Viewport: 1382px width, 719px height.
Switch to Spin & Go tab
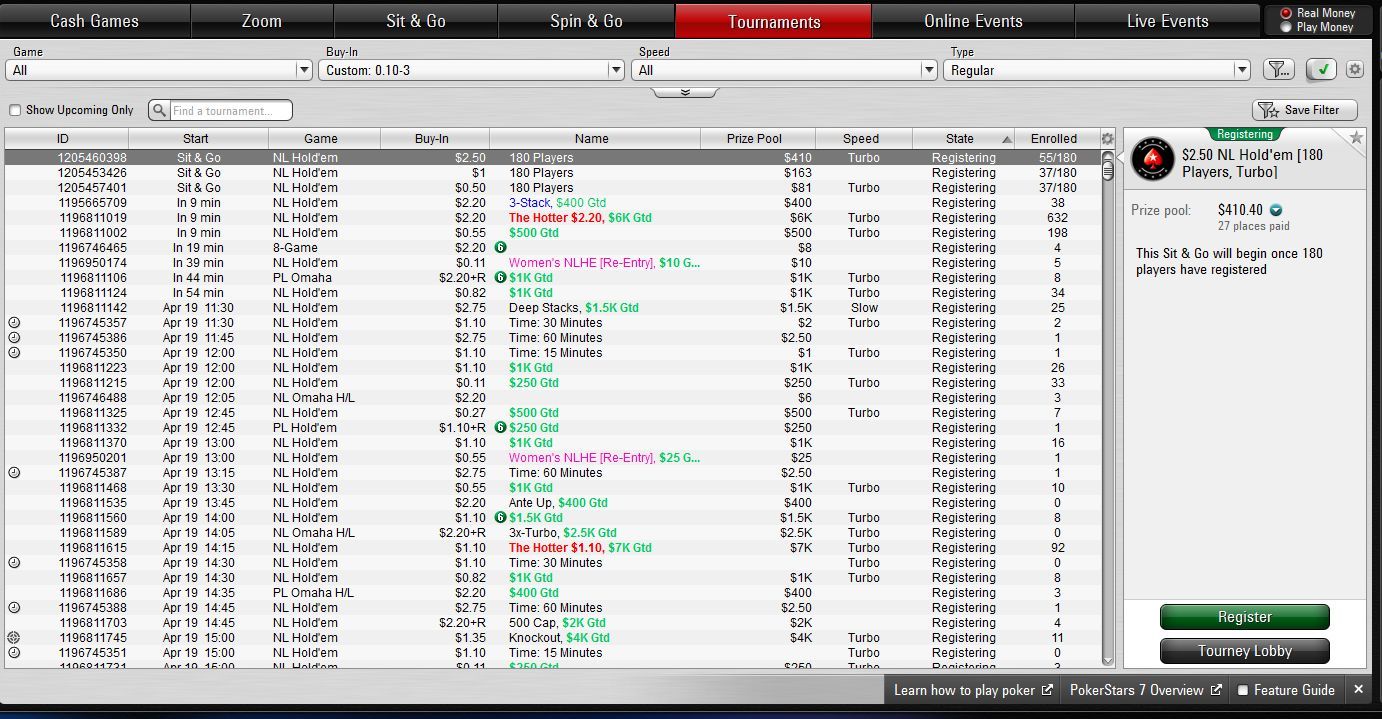click(586, 21)
